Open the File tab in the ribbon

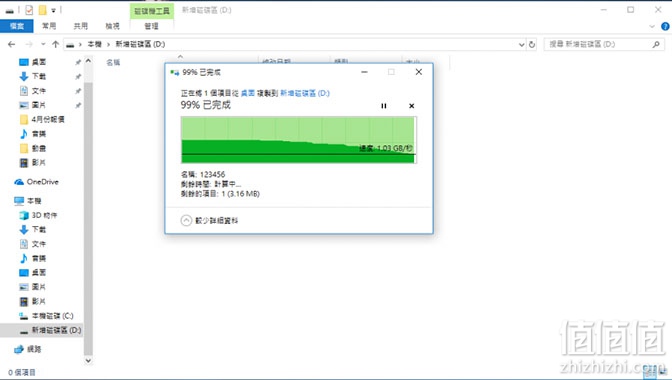[x=17, y=26]
